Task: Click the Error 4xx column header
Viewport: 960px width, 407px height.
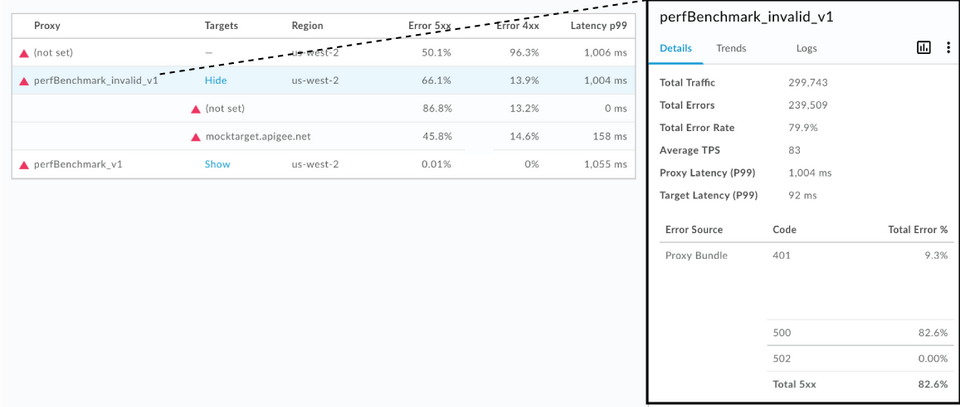Action: coord(517,25)
